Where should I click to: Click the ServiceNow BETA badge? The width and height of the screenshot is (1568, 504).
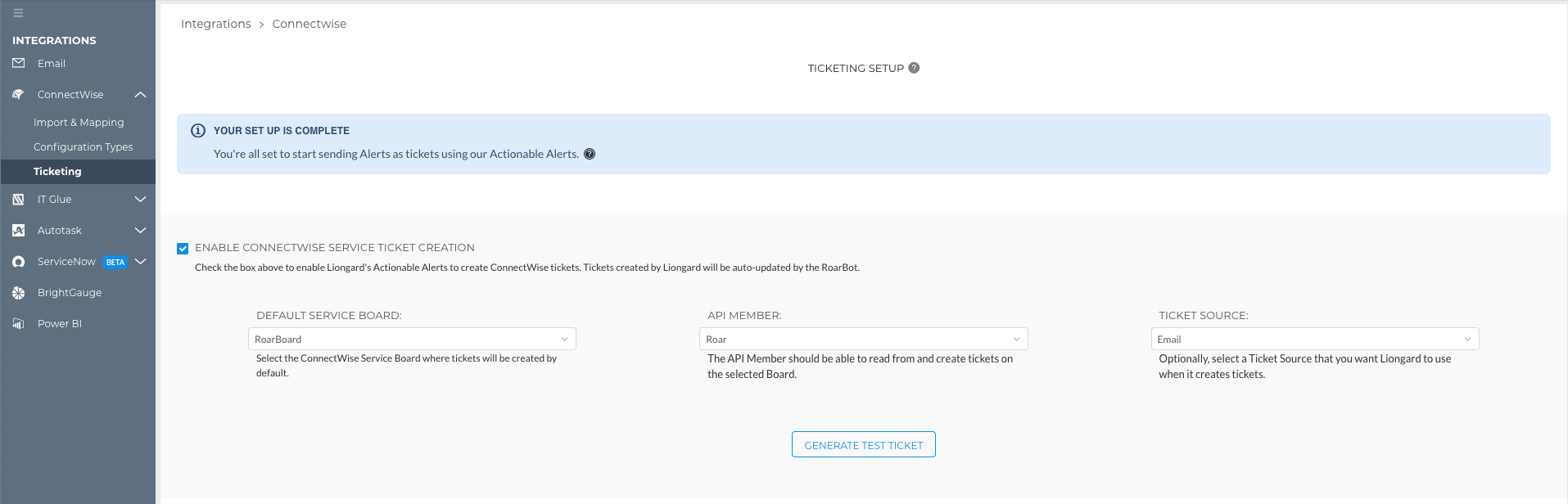(115, 262)
